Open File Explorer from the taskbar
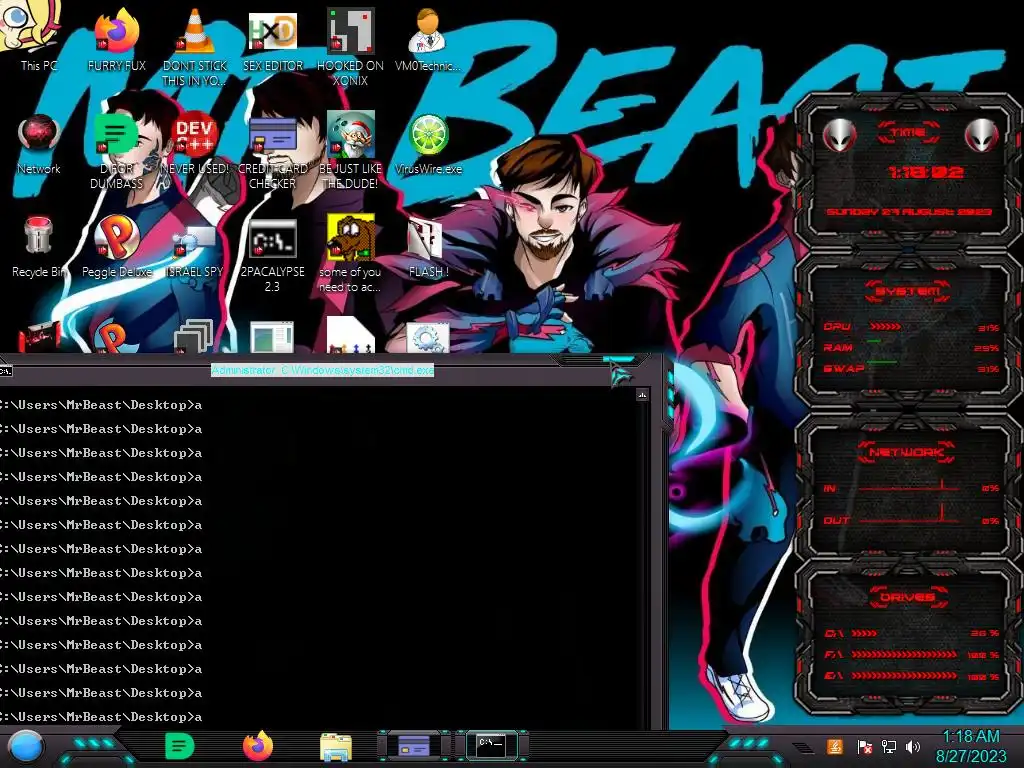 (336, 747)
